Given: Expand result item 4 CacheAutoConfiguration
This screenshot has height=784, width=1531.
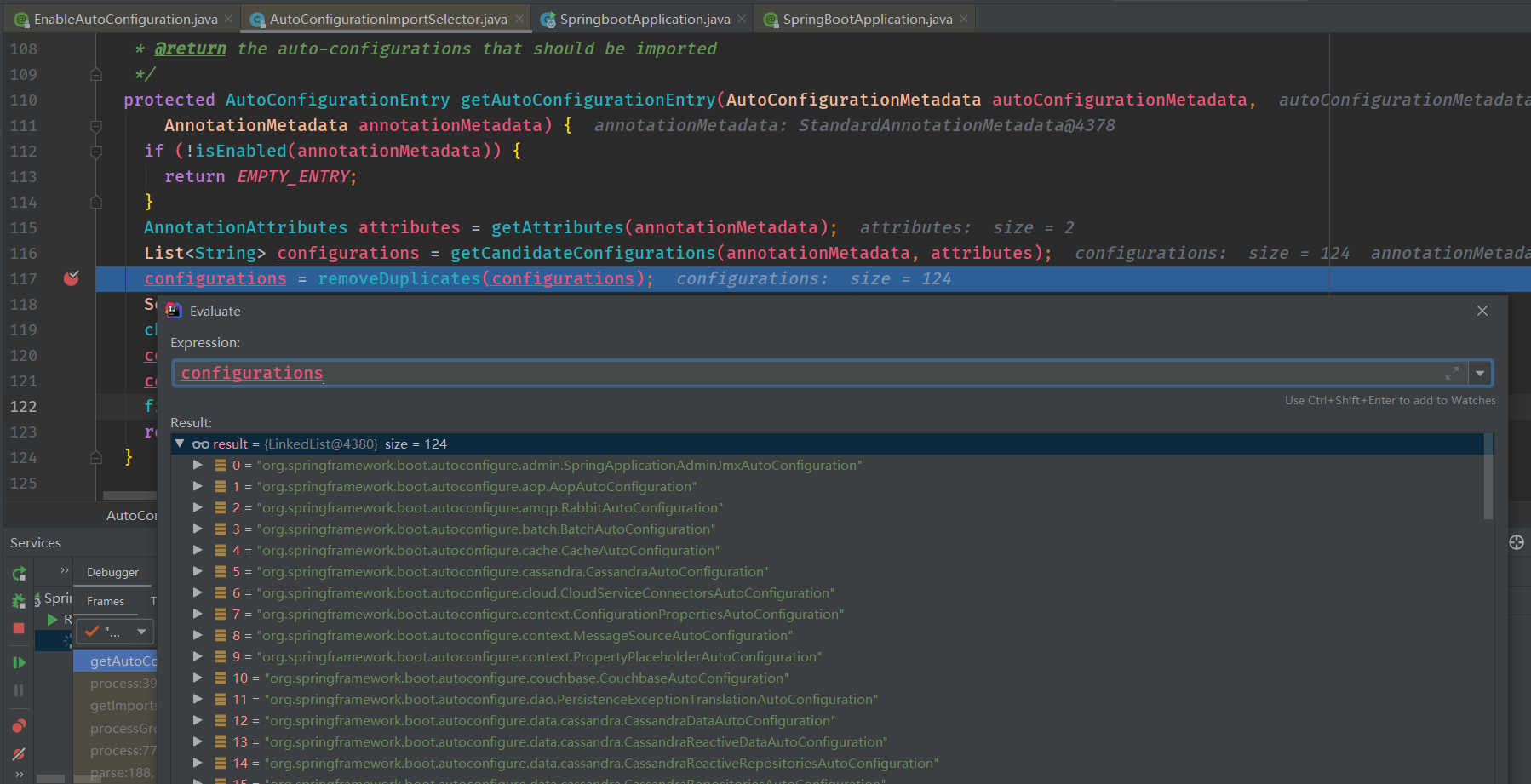Looking at the screenshot, I should pos(198,550).
